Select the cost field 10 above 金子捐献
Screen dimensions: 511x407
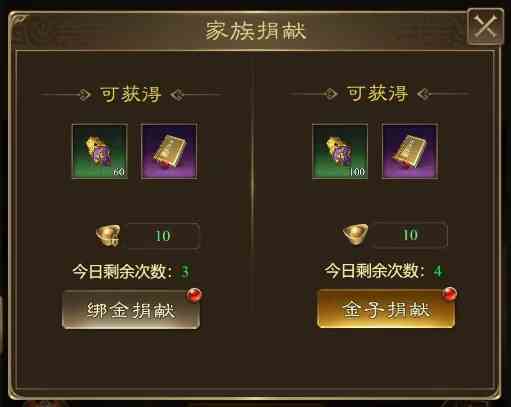tap(410, 235)
